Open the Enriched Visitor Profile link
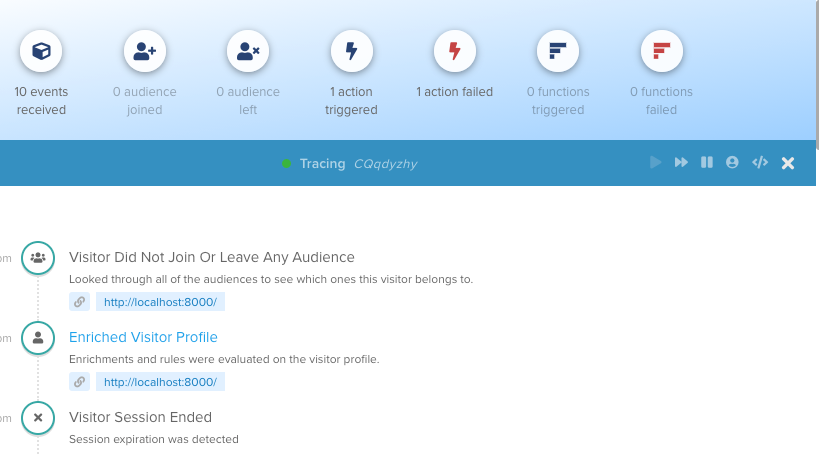 pyautogui.click(x=143, y=337)
